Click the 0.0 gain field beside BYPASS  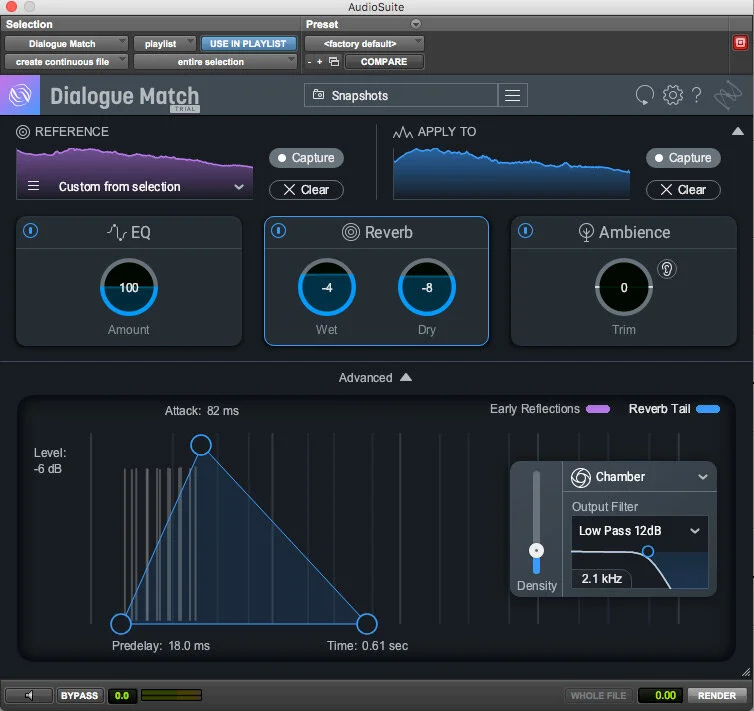click(x=122, y=695)
